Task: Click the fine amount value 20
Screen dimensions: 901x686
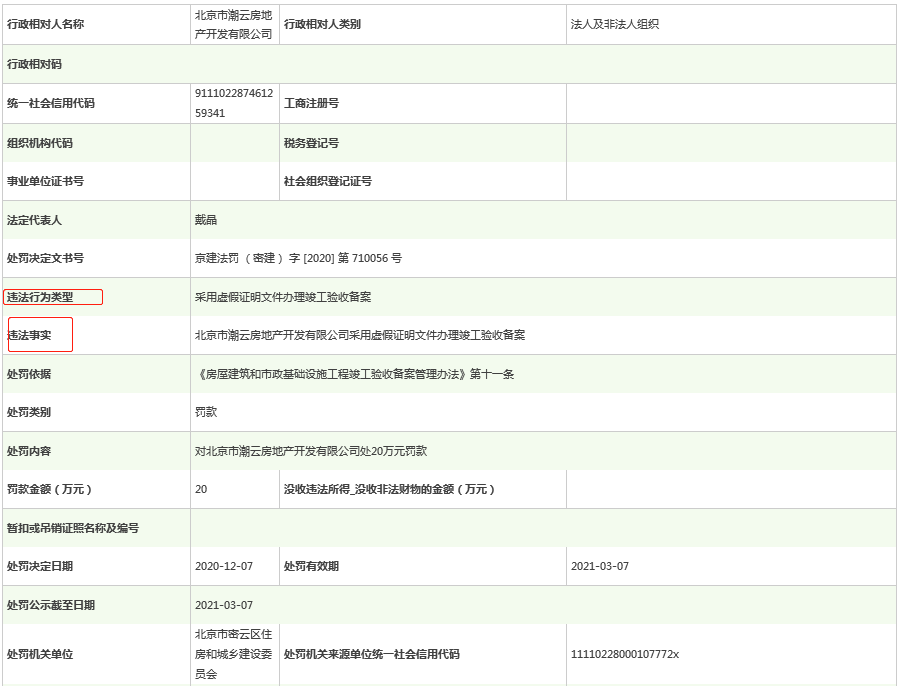Action: click(x=201, y=489)
